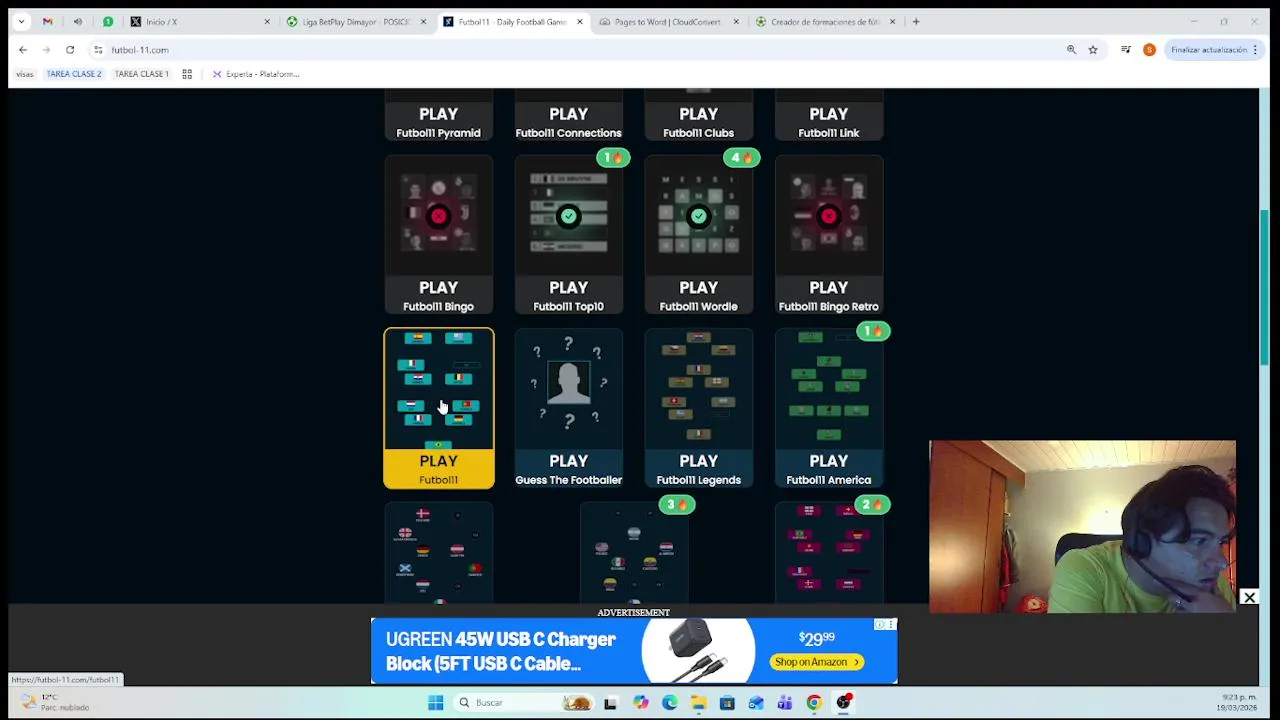Bookmark this page with the star
Viewport: 1280px width, 720px height.
point(1093,49)
